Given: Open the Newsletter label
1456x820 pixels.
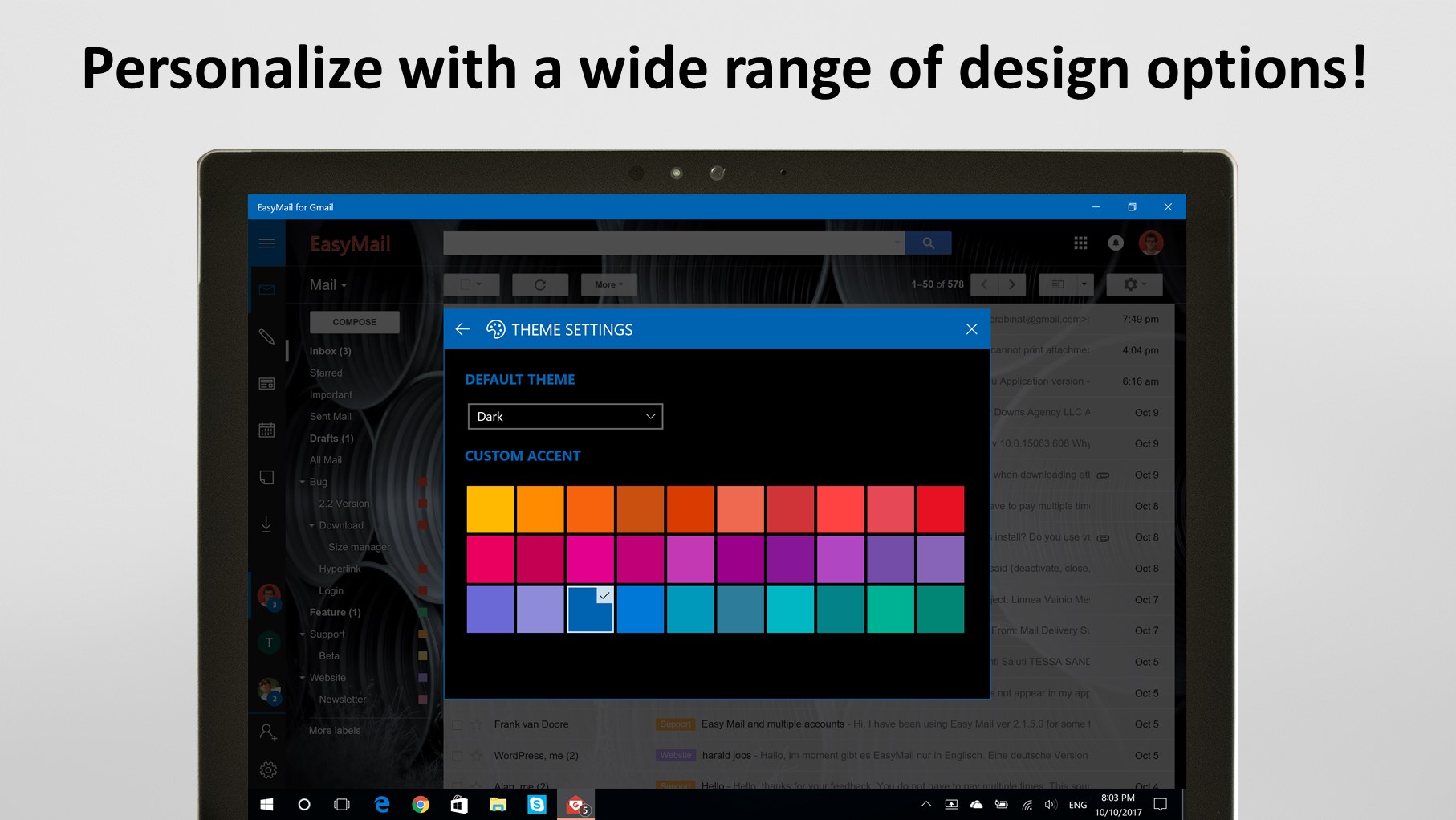Looking at the screenshot, I should click(x=343, y=700).
